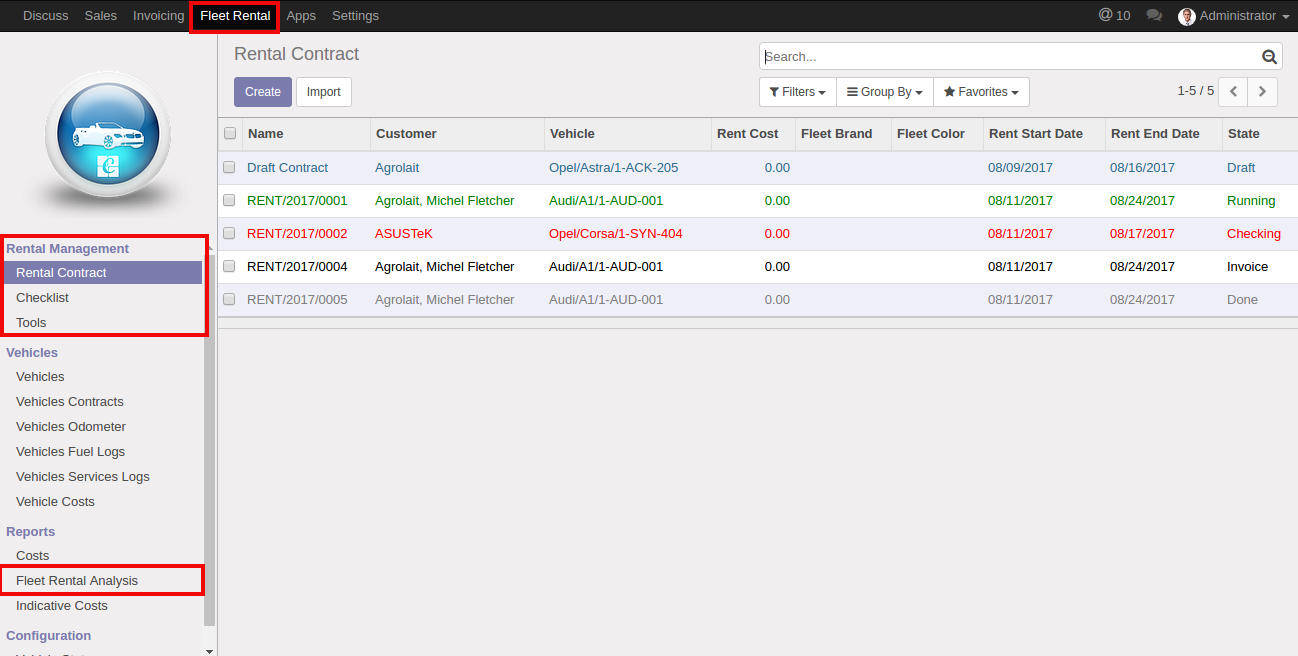The image size is (1298, 656).
Task: Select all rows with header checkbox
Action: click(230, 134)
